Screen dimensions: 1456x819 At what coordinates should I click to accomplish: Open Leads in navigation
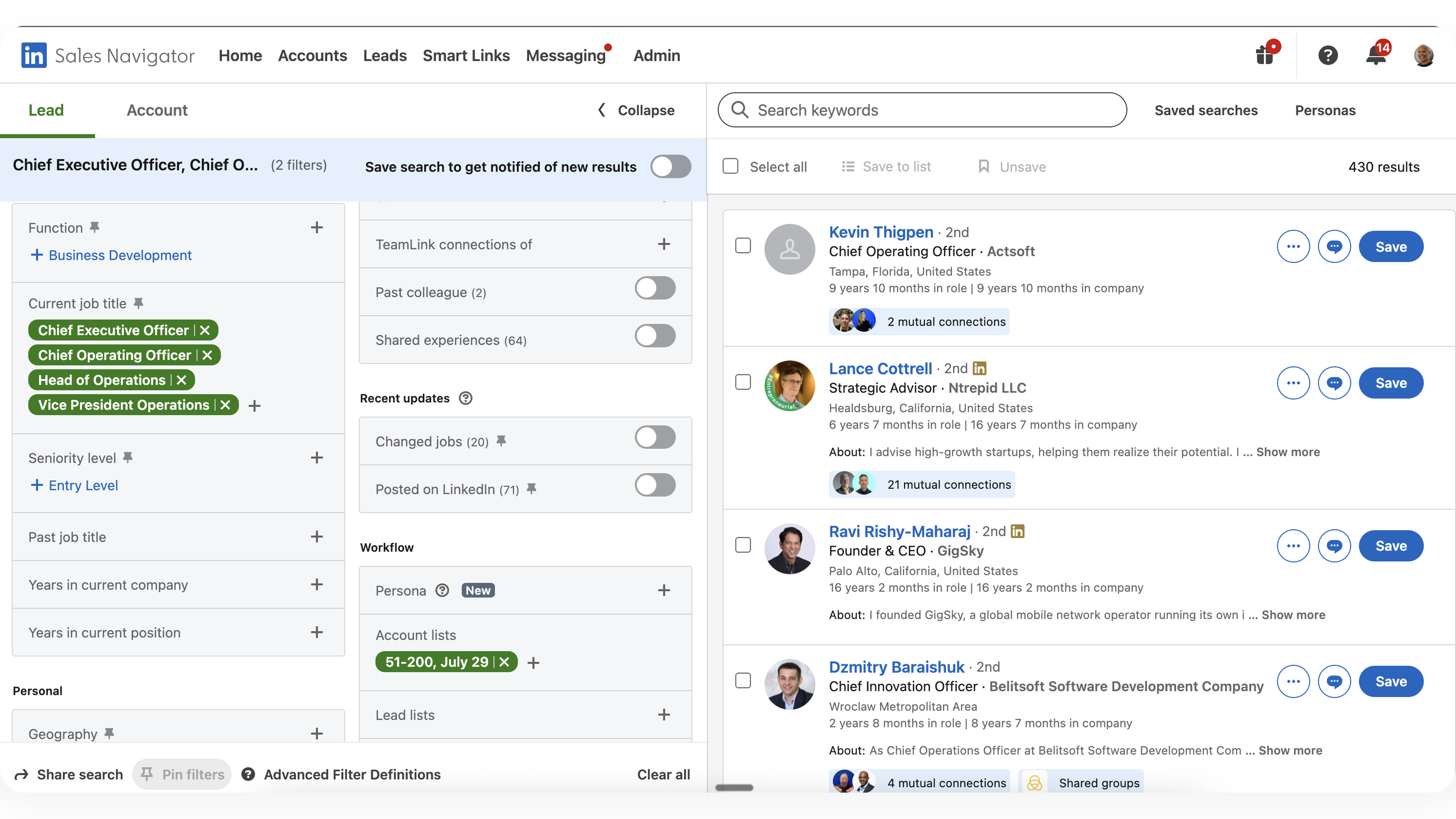tap(385, 56)
